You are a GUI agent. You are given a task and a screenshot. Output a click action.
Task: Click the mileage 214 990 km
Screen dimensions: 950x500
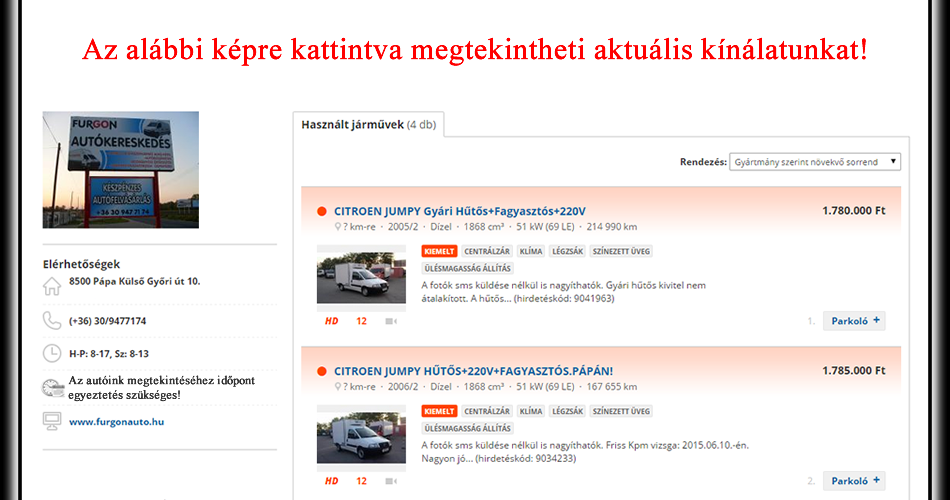611,227
